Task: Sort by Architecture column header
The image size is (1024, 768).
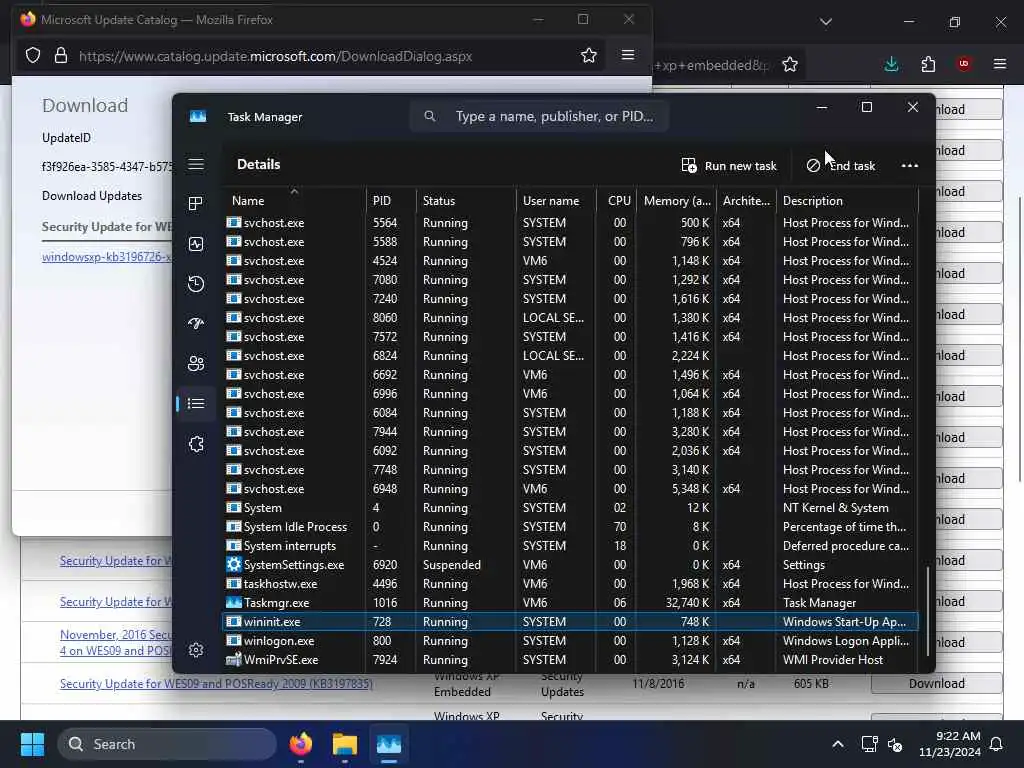Action: [746, 200]
